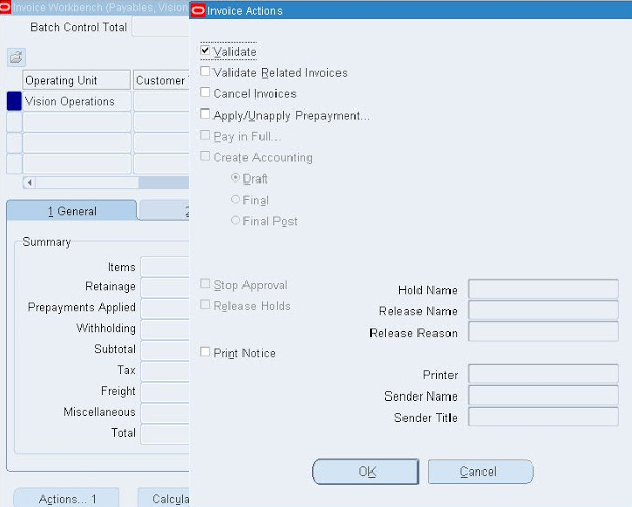Image resolution: width=632 pixels, height=507 pixels.
Task: Click the Total summary field
Action: tap(165, 434)
